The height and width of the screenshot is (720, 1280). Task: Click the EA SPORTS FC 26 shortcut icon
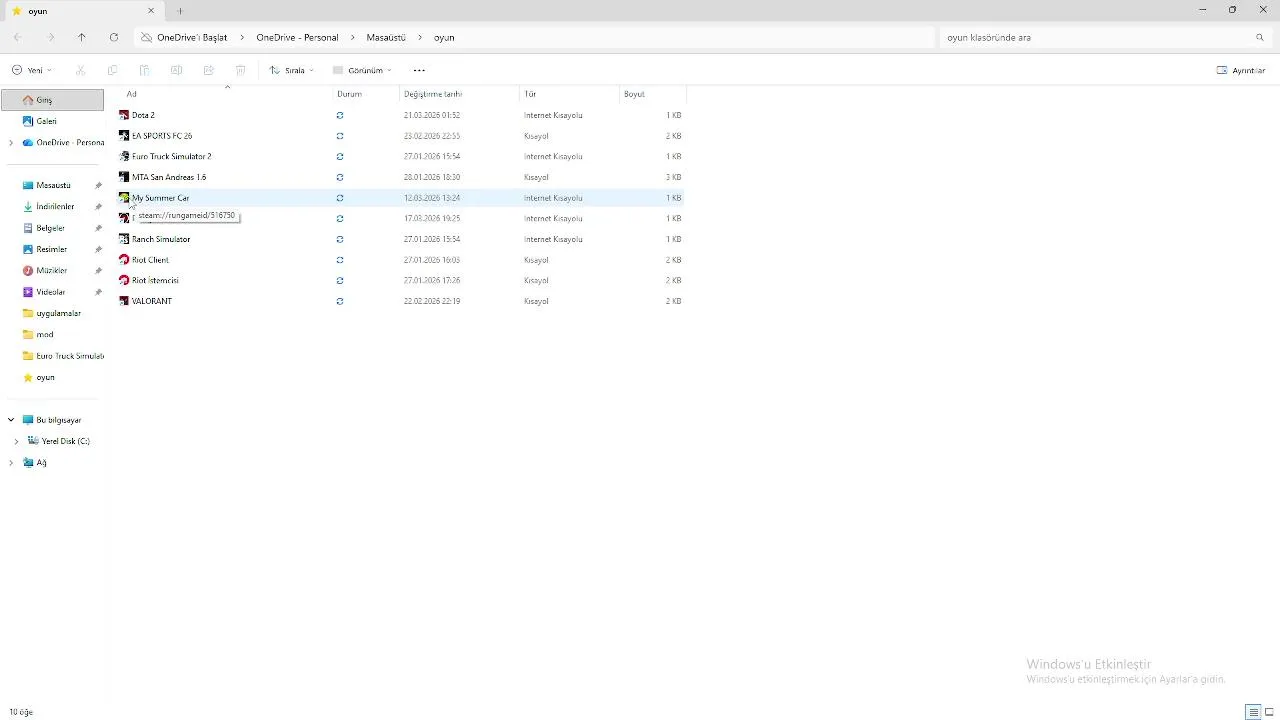point(124,136)
